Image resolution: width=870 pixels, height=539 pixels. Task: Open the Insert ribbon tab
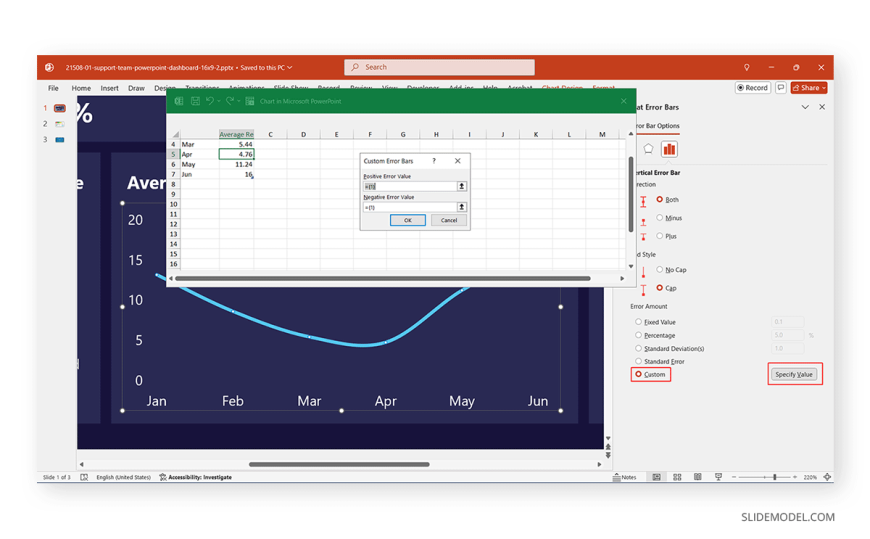pos(109,88)
